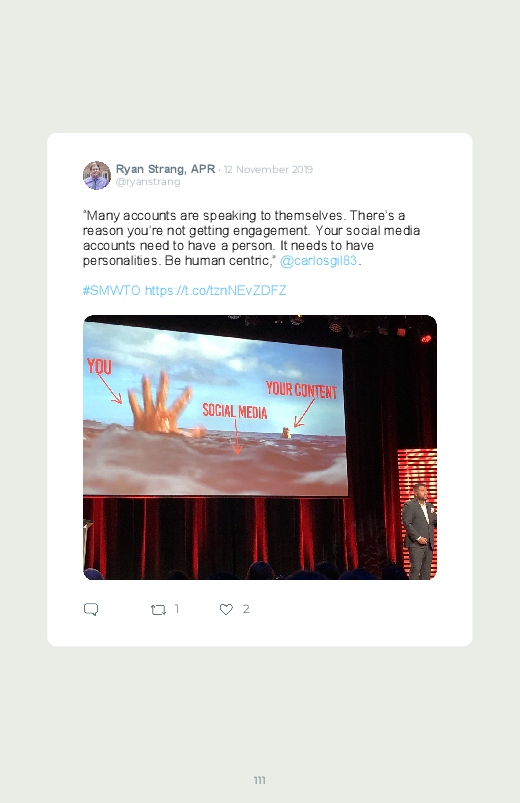Click the red YOU label in photo
The image size is (520, 803).
click(x=99, y=366)
